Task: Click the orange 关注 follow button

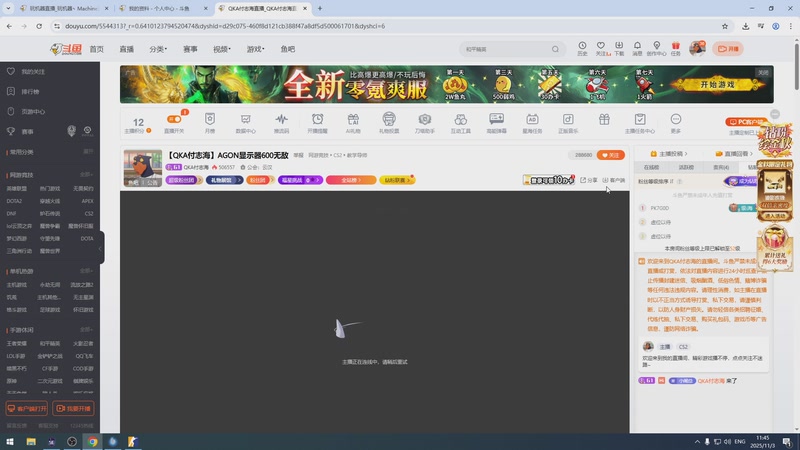Action: point(611,155)
